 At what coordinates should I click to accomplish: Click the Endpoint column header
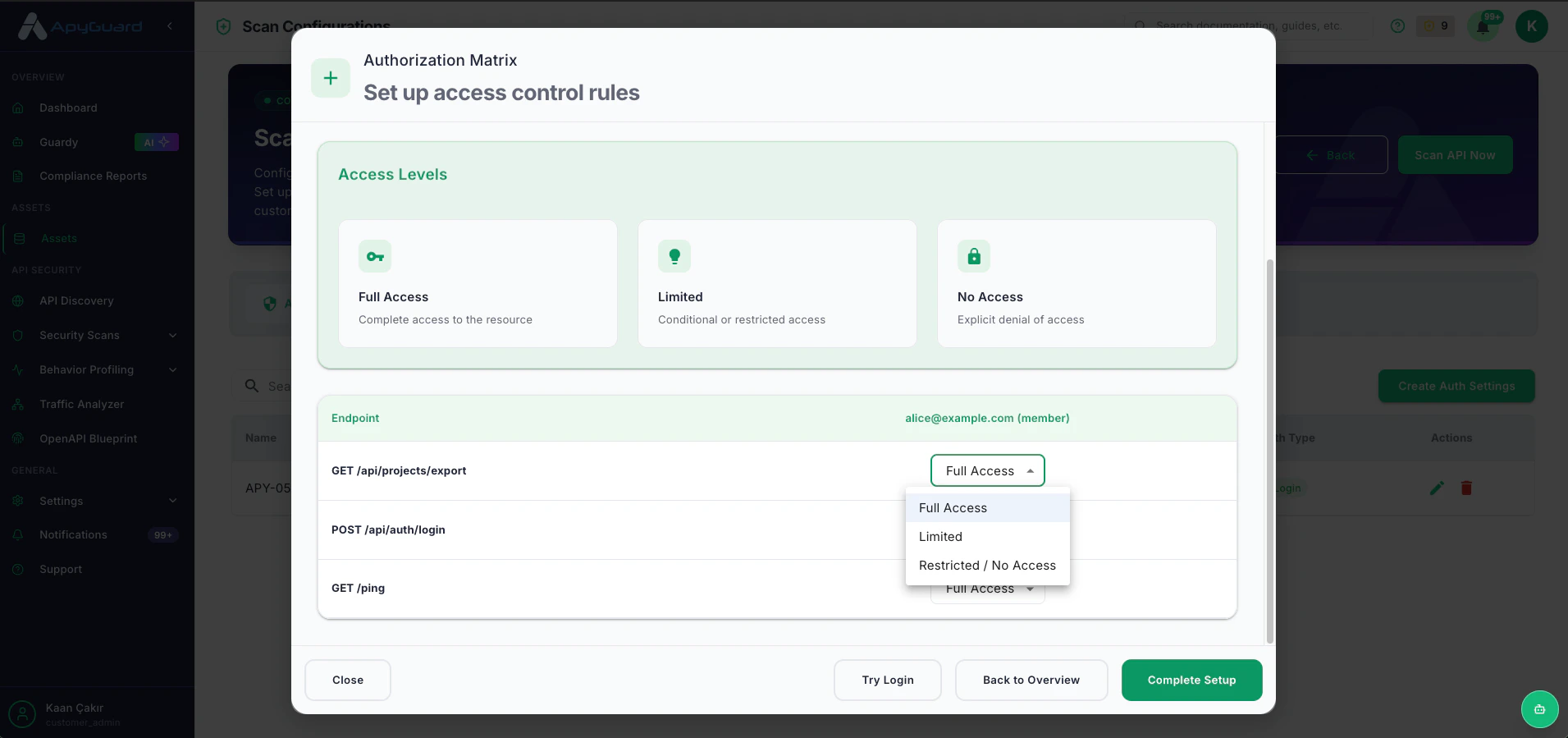355,418
